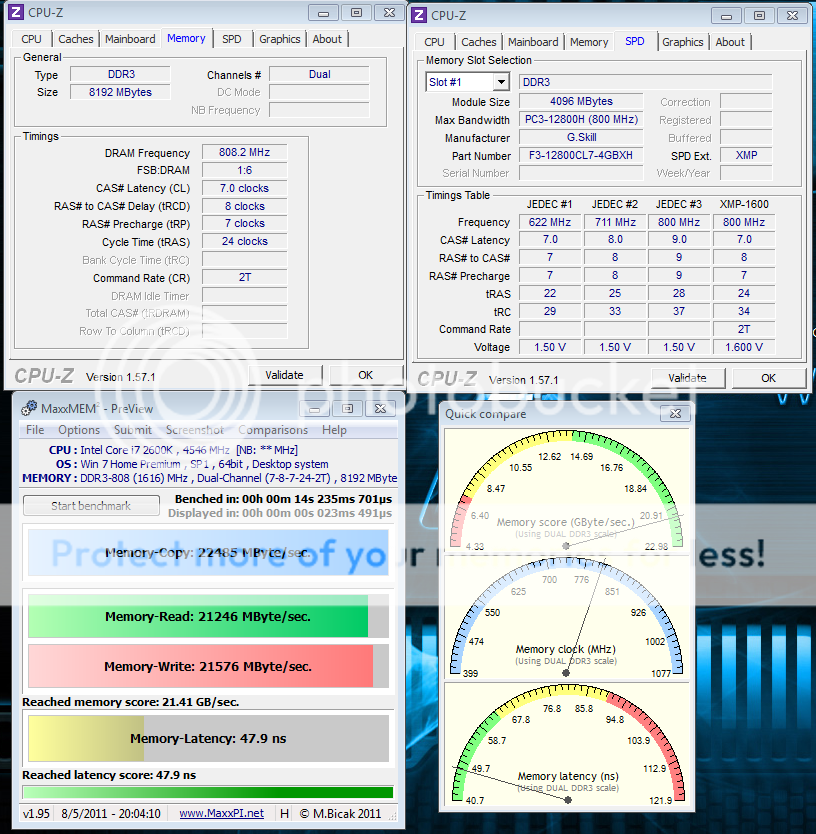Open the www.MaxxPI.net link
The width and height of the screenshot is (816, 834).
coord(221,814)
